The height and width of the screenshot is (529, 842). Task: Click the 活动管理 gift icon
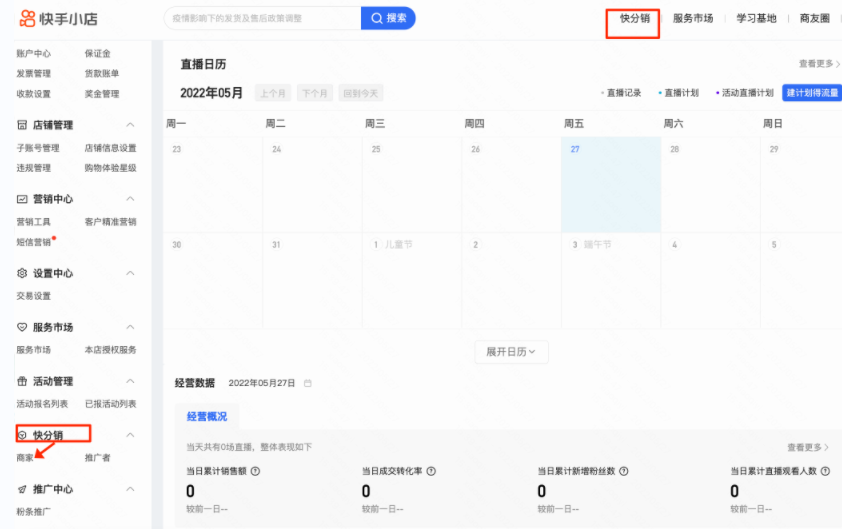coord(22,381)
